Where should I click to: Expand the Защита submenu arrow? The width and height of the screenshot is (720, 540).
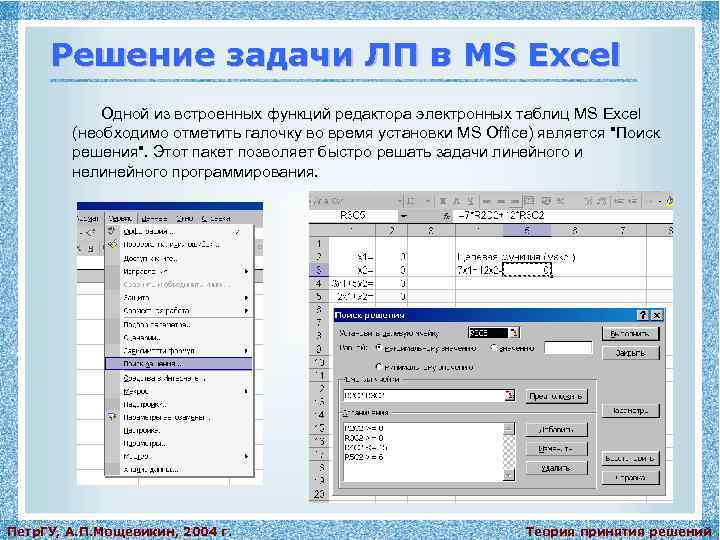[x=246, y=298]
